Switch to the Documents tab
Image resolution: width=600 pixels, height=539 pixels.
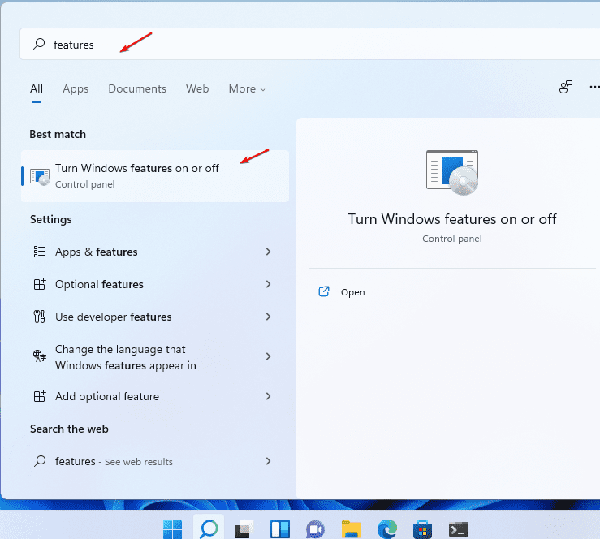click(137, 89)
